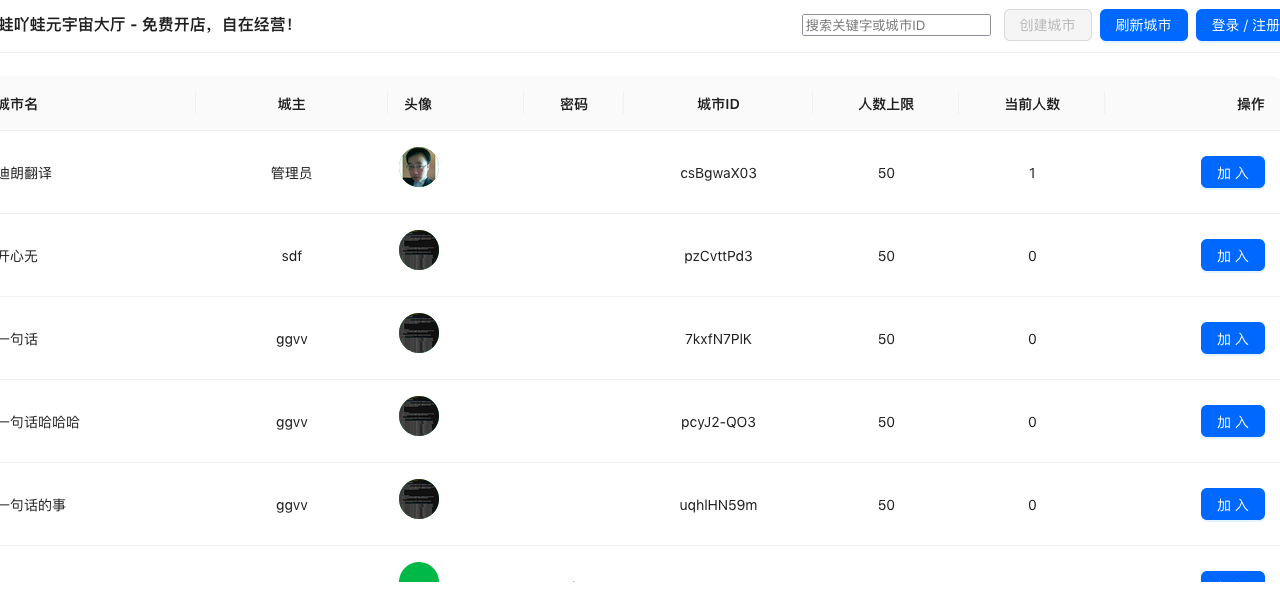This screenshot has height=598, width=1280.
Task: Join the 一句话哈哈哈 city
Action: coord(1232,421)
